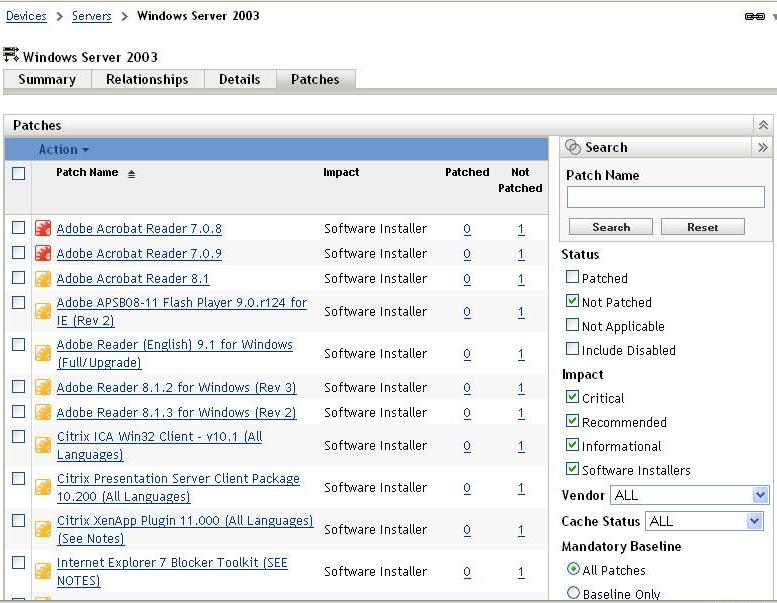The height and width of the screenshot is (603, 777).
Task: Click the patch icon beside Citrix ICA Win32 Client
Action: pyautogui.click(x=43, y=445)
